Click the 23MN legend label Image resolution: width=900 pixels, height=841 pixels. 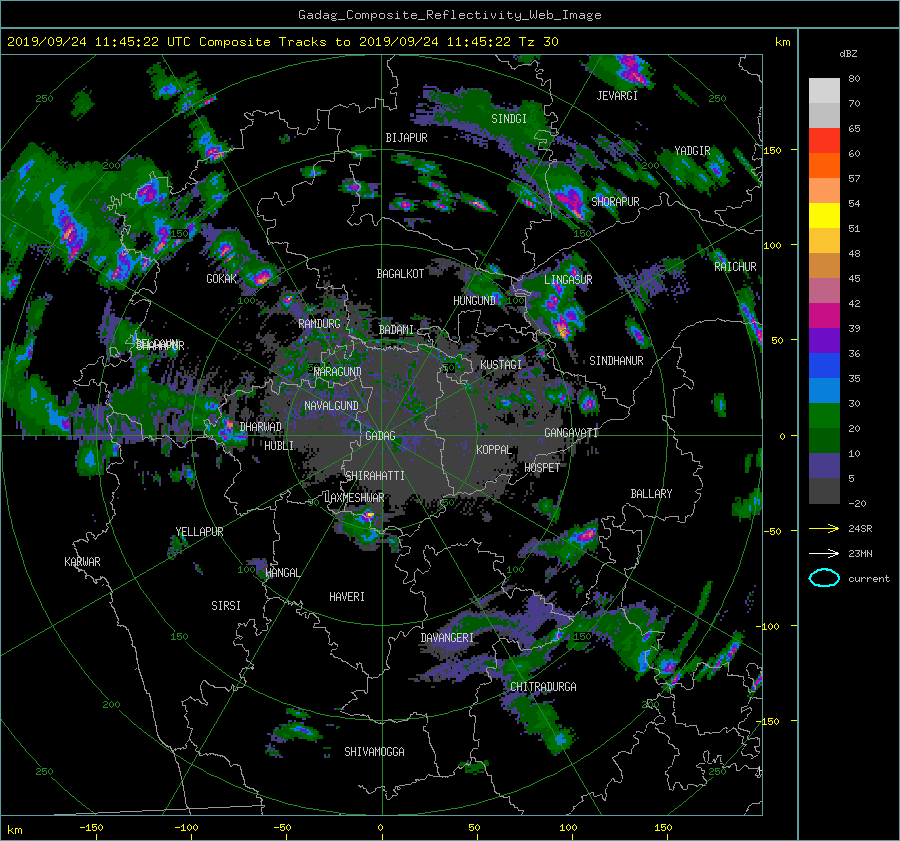pos(860,553)
